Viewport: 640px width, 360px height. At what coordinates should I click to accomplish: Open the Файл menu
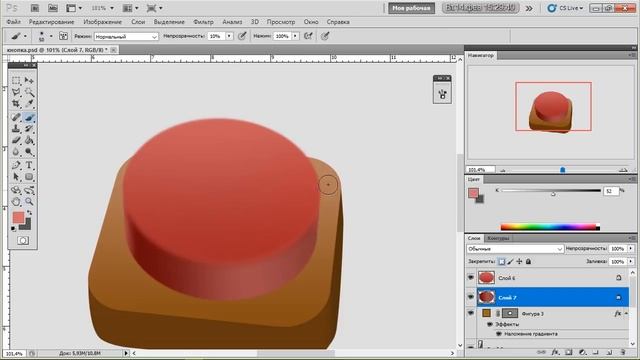(13, 22)
